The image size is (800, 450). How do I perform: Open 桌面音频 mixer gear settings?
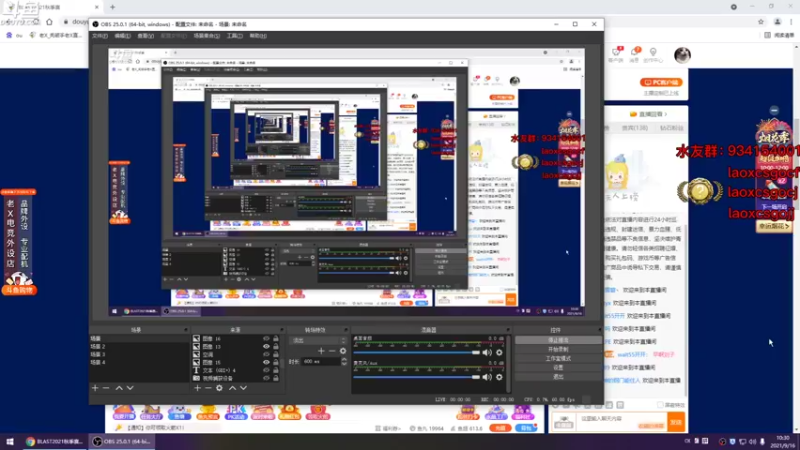(499, 353)
